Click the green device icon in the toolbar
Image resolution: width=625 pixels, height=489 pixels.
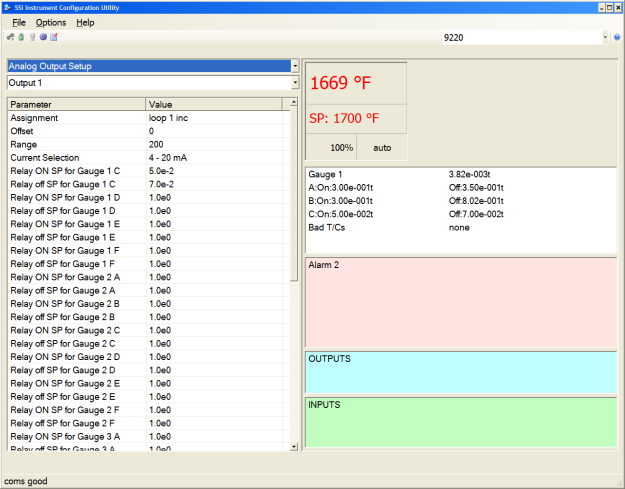(21, 37)
